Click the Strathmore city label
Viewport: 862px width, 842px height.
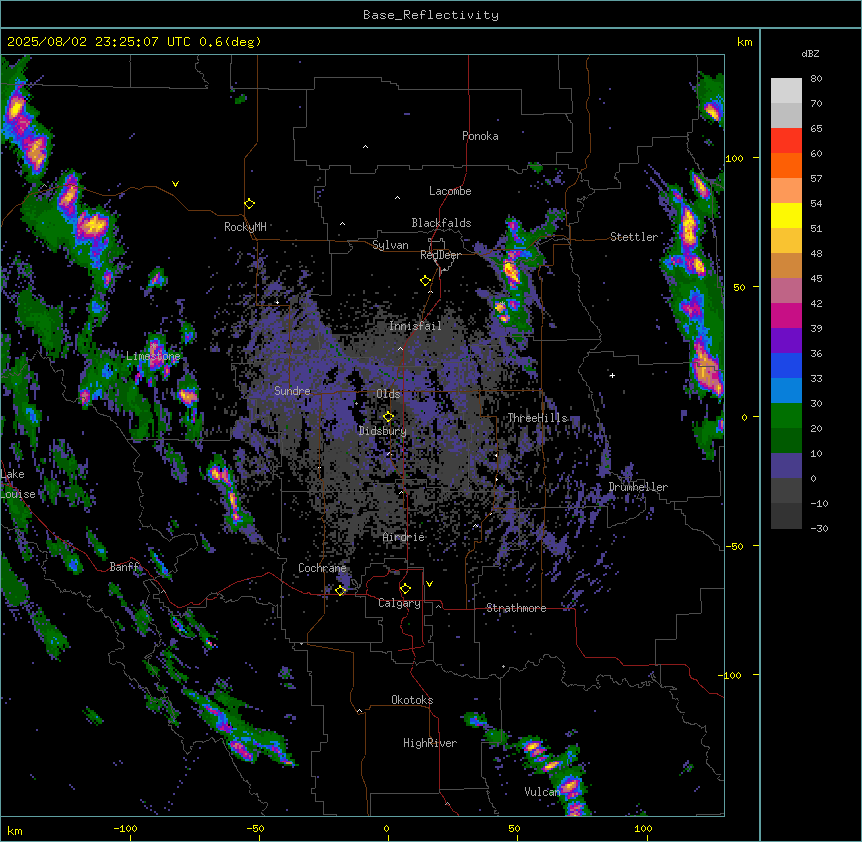(x=516, y=608)
